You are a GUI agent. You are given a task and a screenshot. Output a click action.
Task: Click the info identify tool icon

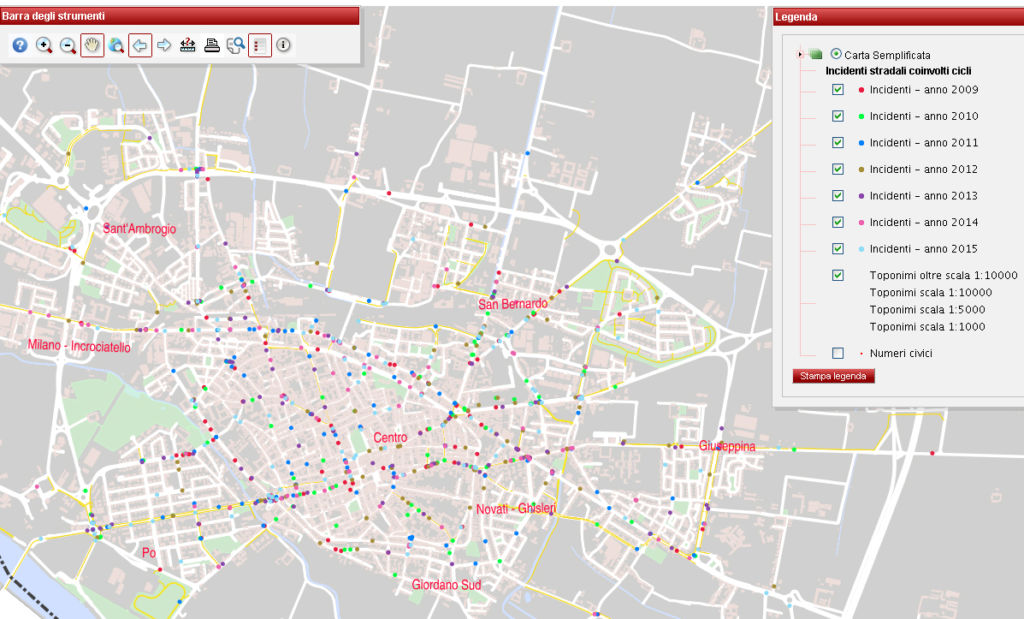[284, 45]
